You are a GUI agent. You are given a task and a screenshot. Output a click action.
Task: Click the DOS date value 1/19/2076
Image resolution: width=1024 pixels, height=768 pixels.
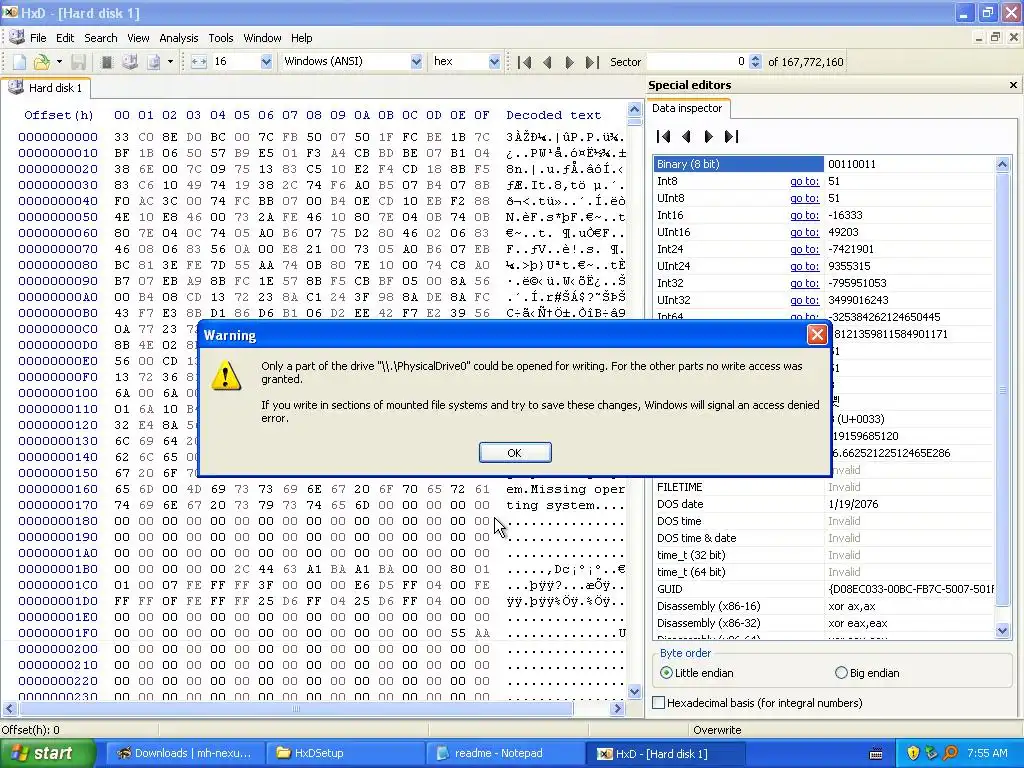853,504
